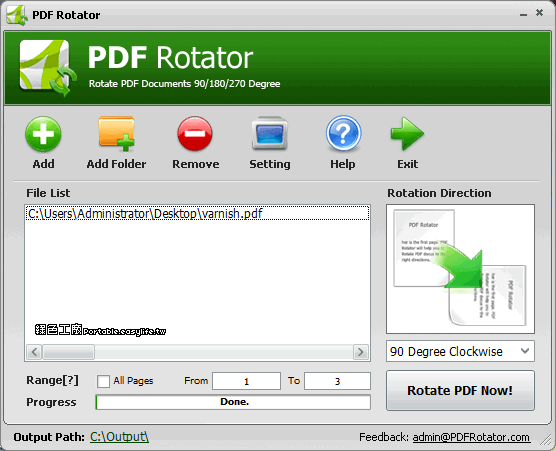Click the From page input field
Viewport: 556px width, 451px height.
pyautogui.click(x=246, y=381)
